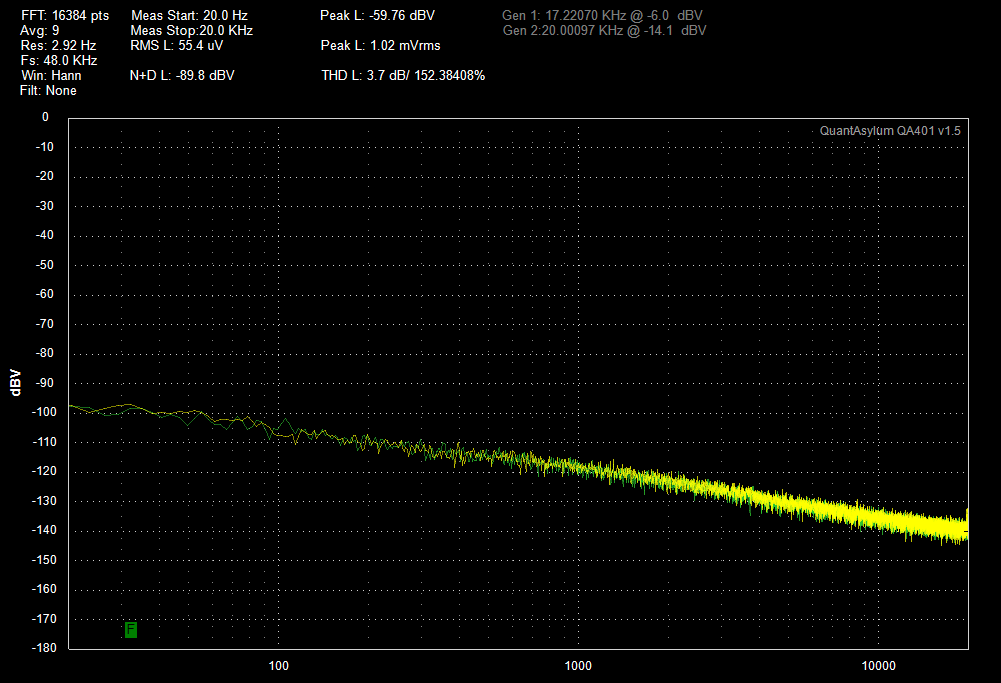Image resolution: width=1001 pixels, height=683 pixels.
Task: Click the 10000 frequency axis label
Action: pos(878,666)
